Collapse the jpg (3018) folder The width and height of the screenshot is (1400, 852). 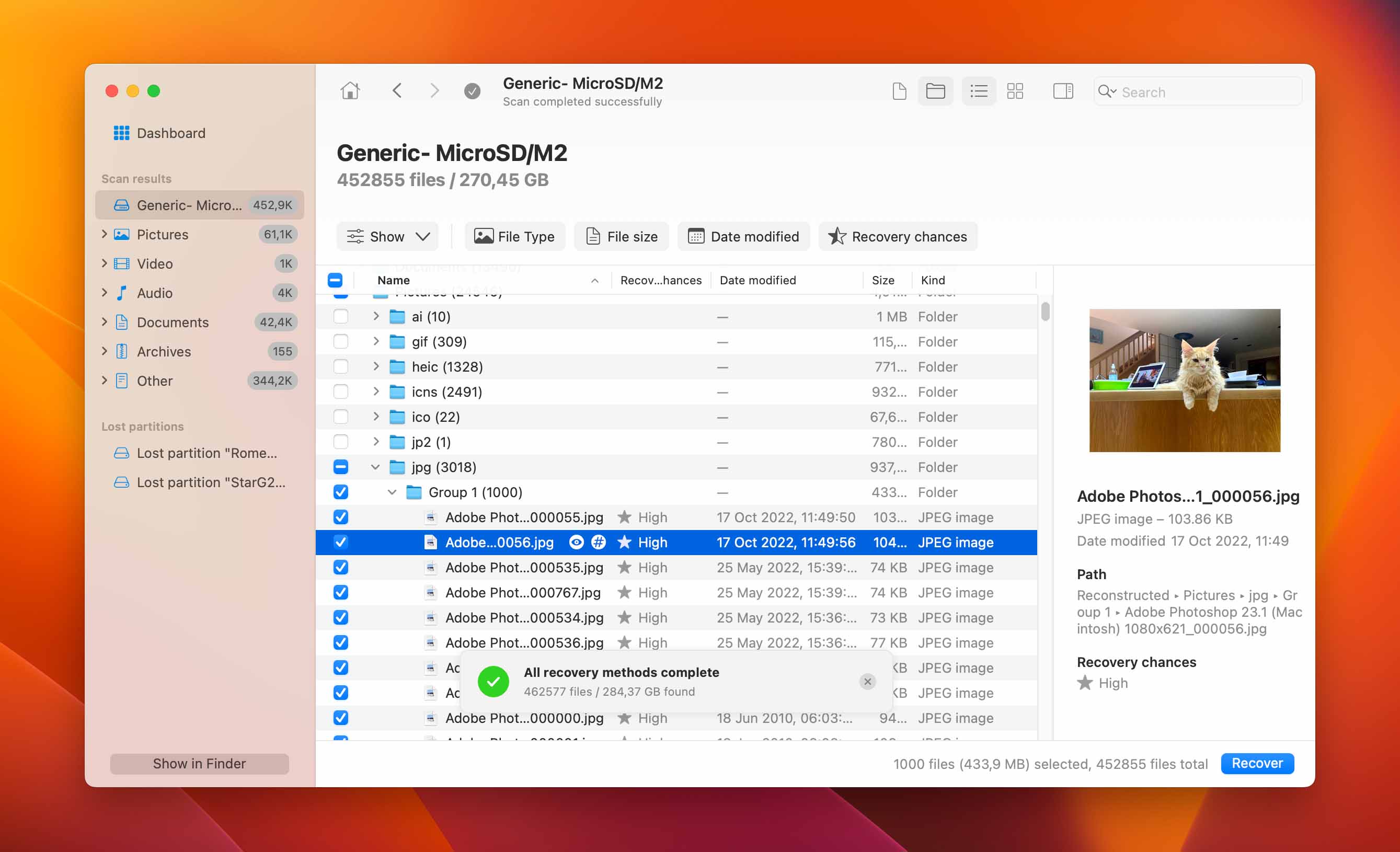[x=375, y=467]
